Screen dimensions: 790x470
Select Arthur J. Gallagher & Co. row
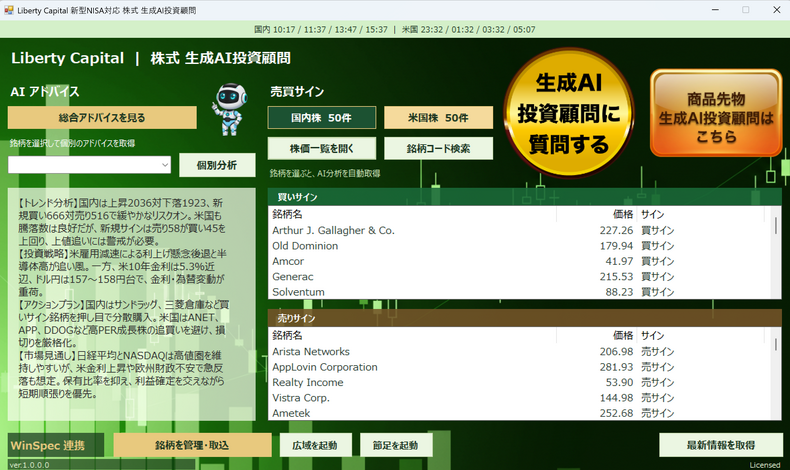pyautogui.click(x=521, y=230)
